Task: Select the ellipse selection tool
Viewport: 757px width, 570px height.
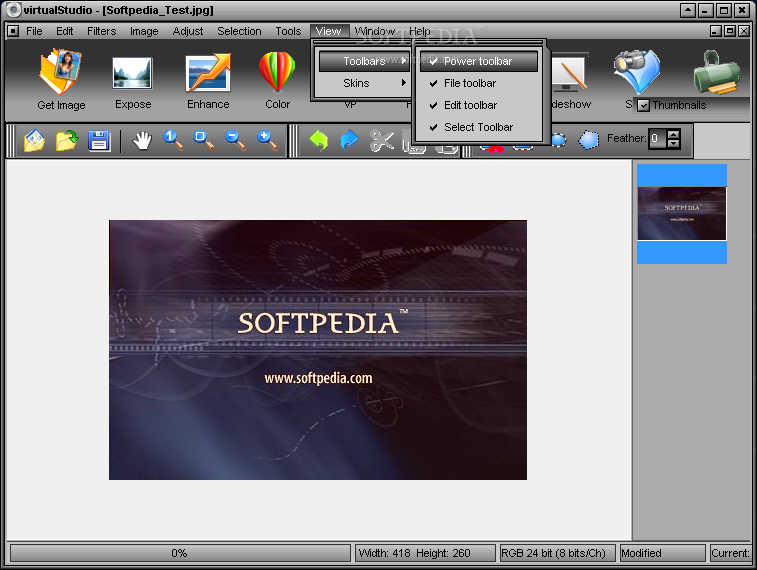Action: [x=559, y=140]
